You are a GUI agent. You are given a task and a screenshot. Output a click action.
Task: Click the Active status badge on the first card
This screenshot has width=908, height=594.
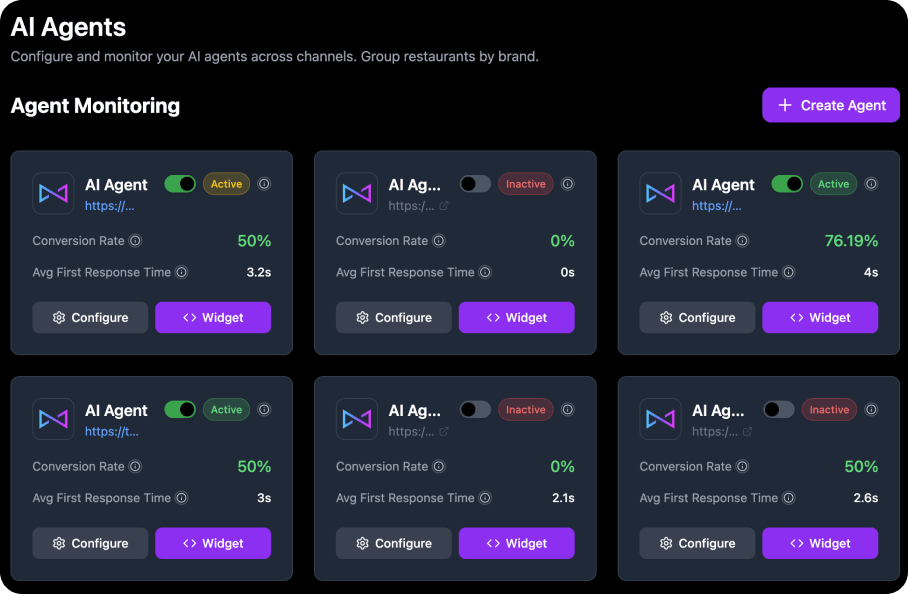tap(226, 184)
